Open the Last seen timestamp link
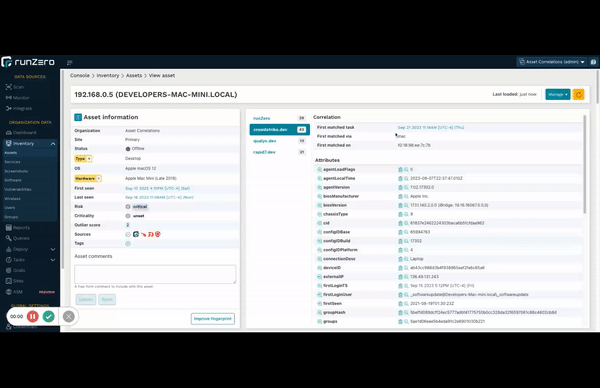Screen dimensions: 600x388 159,197
